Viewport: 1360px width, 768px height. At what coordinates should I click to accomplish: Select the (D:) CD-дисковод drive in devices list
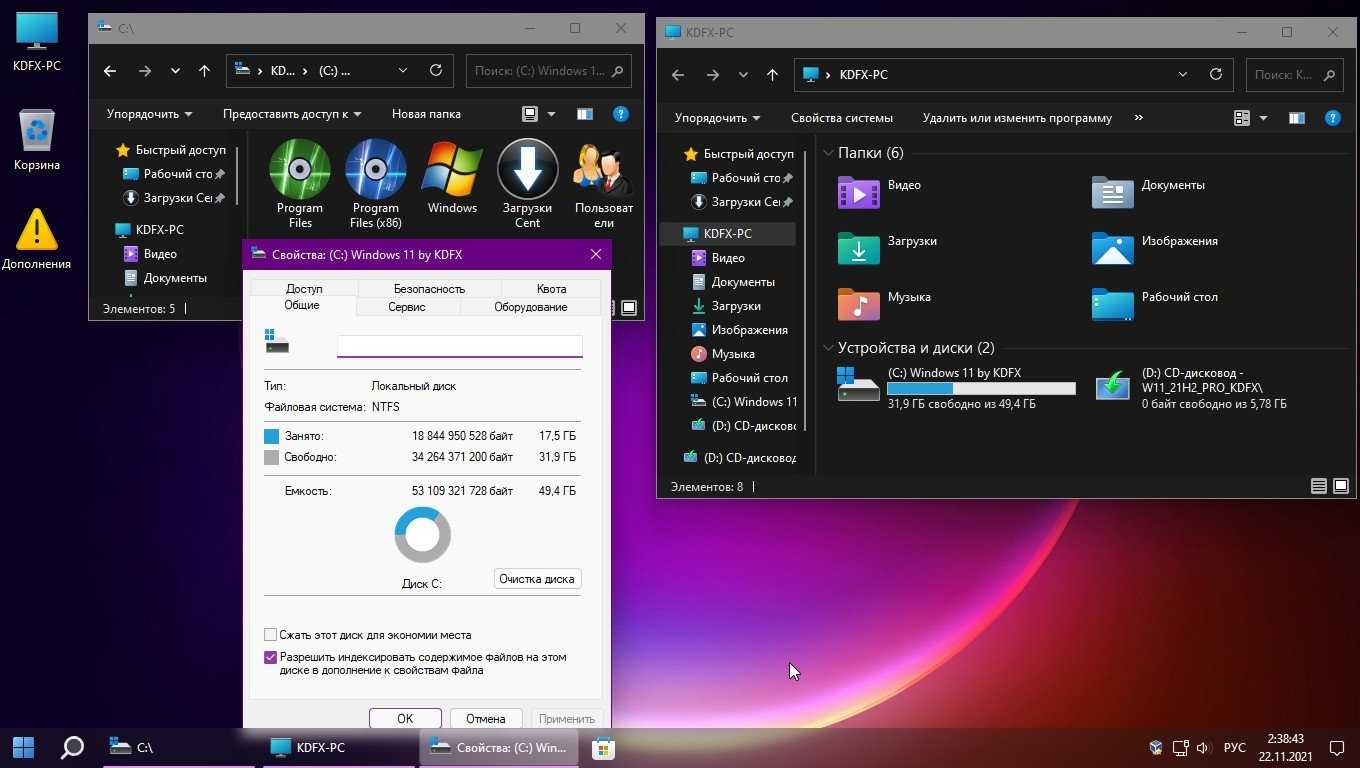[x=1190, y=388]
